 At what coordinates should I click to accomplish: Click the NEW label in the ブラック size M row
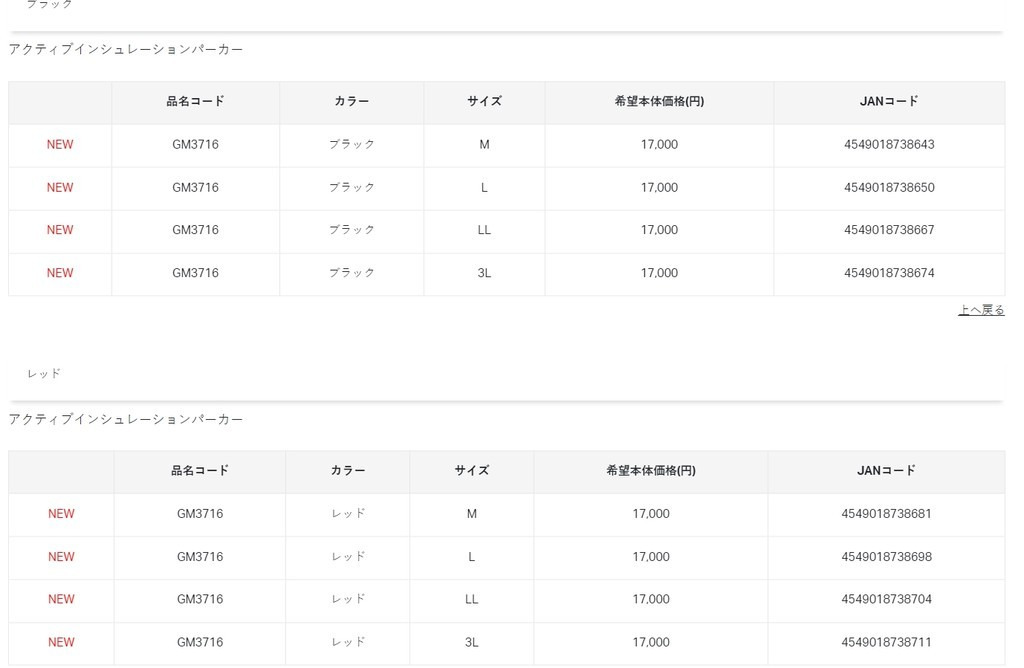pyautogui.click(x=60, y=145)
